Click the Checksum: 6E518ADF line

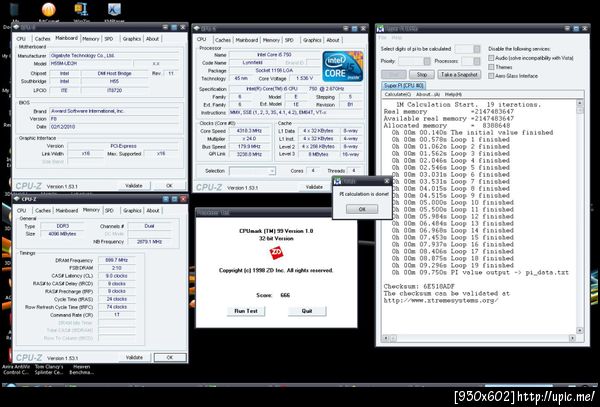click(419, 287)
